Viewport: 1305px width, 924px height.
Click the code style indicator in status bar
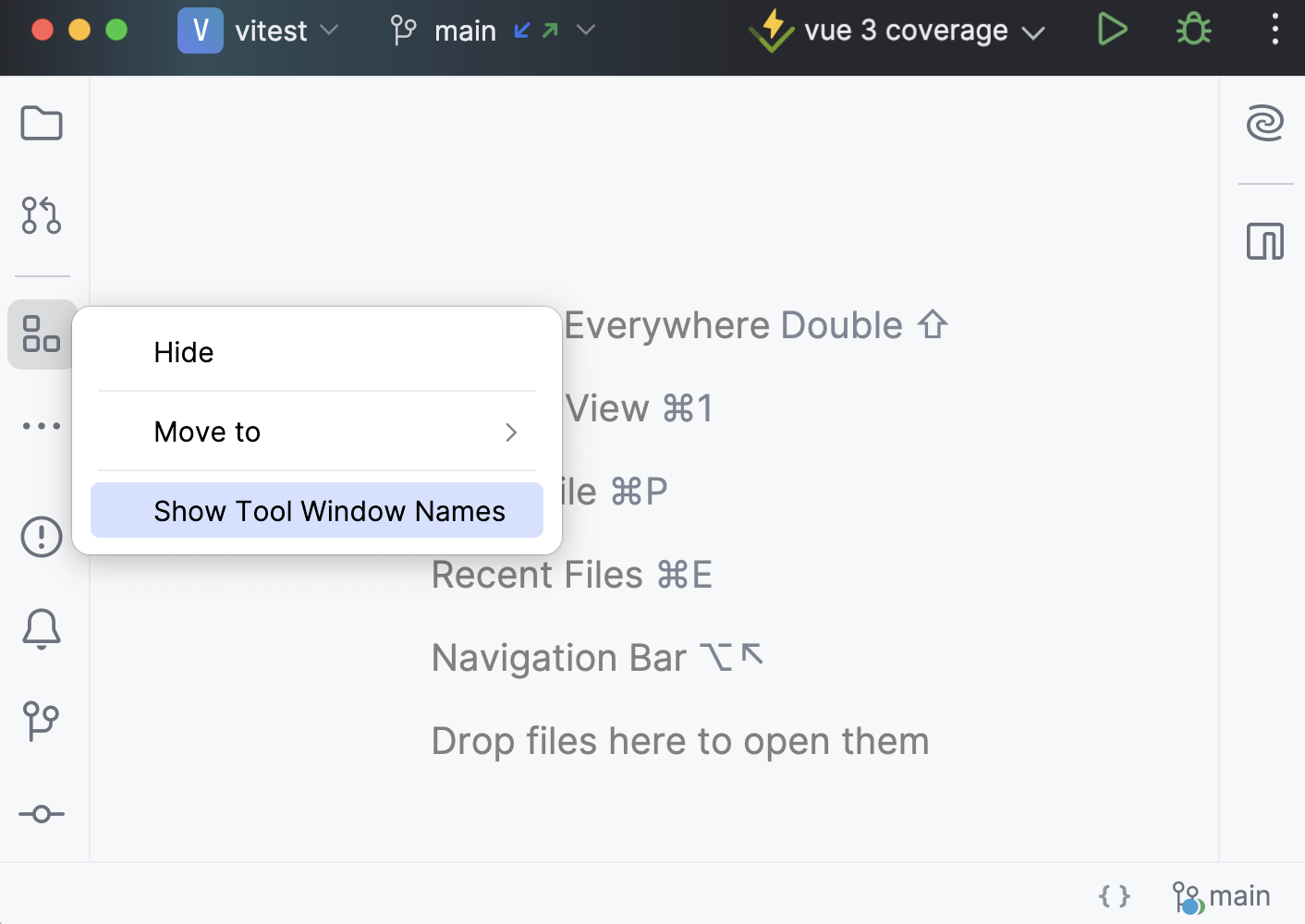pos(1114,894)
